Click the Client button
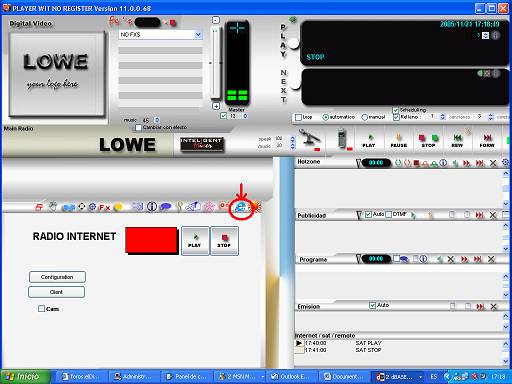 tap(56, 292)
